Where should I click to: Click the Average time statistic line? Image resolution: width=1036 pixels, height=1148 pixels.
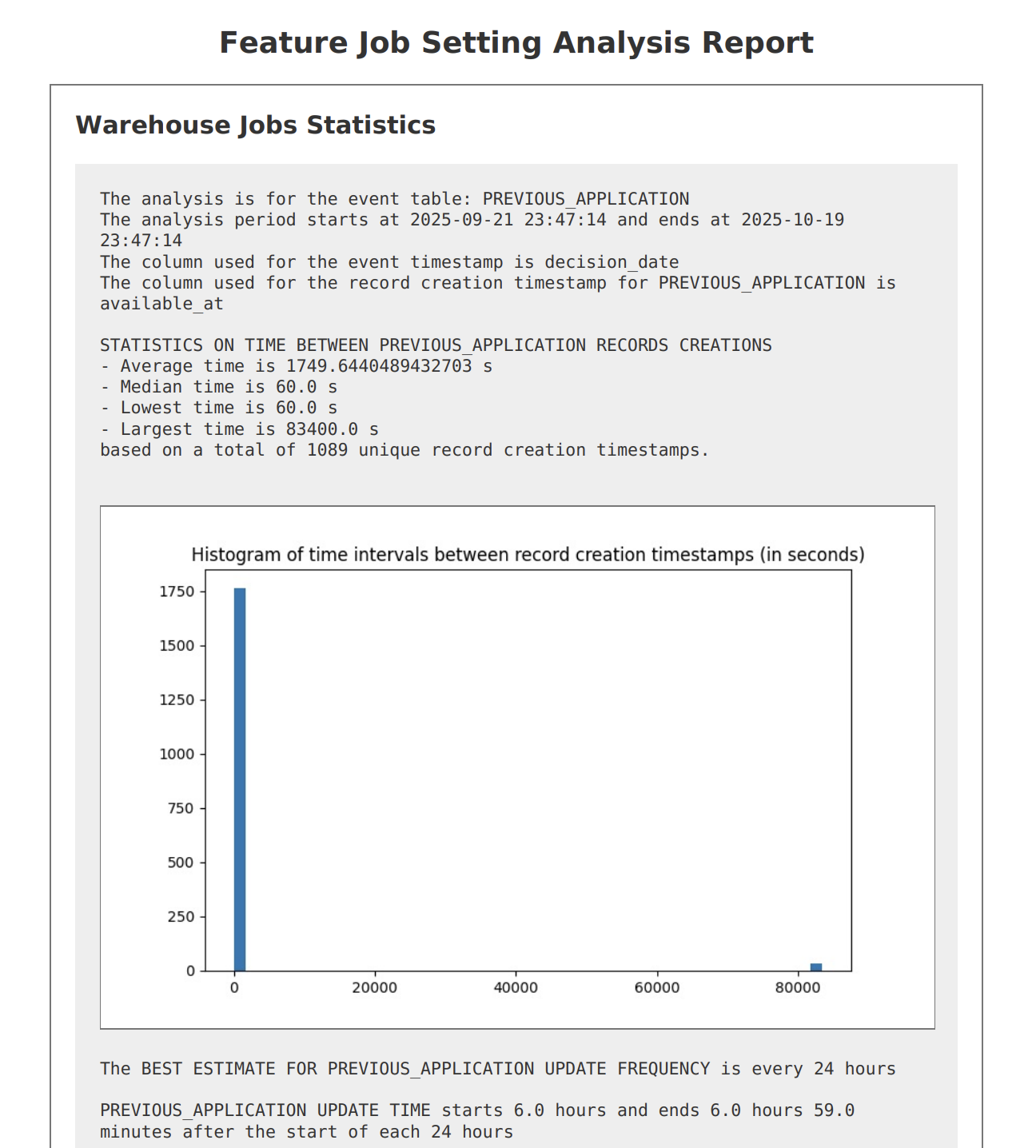[x=296, y=366]
